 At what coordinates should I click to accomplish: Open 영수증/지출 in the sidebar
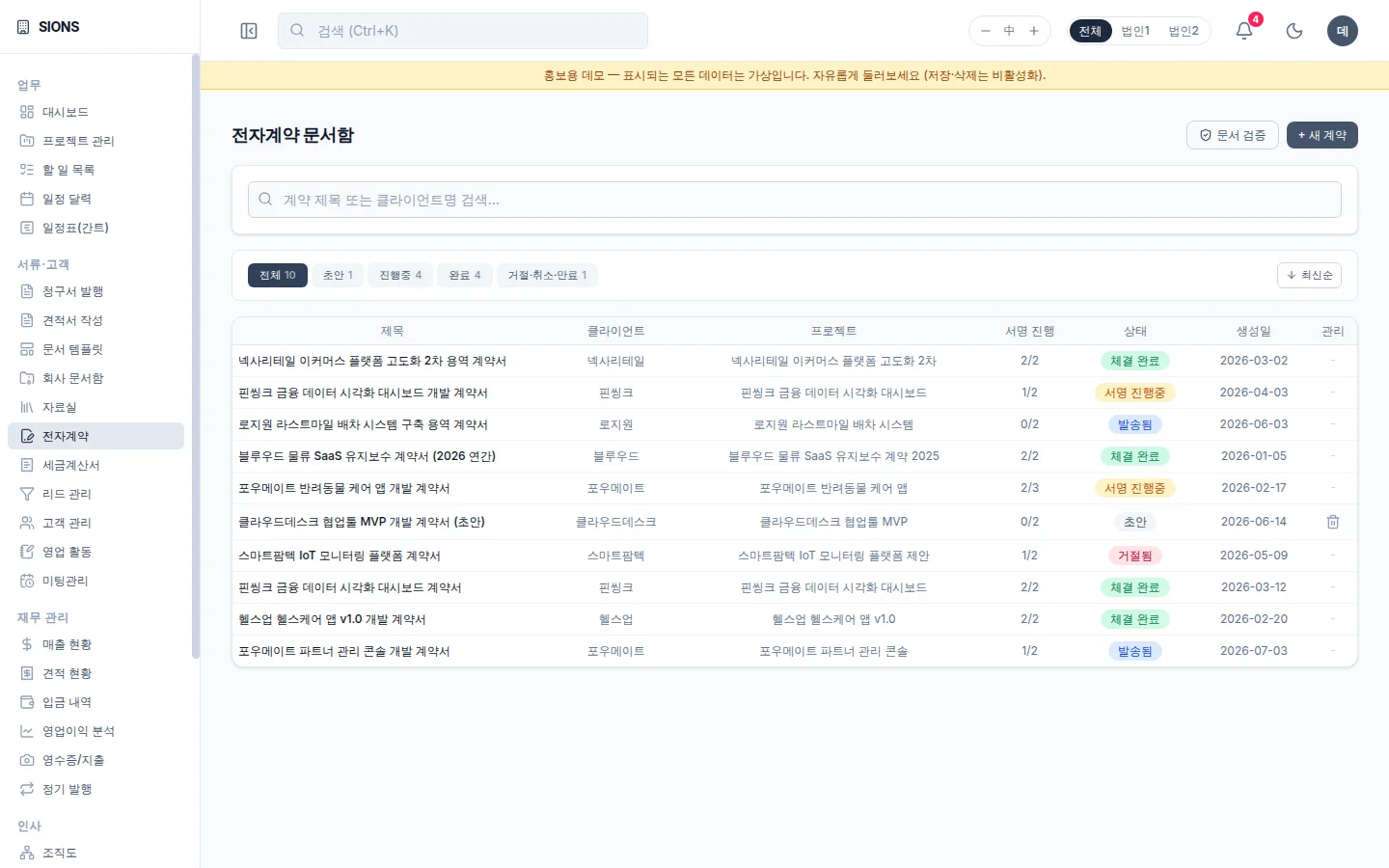(x=95, y=760)
